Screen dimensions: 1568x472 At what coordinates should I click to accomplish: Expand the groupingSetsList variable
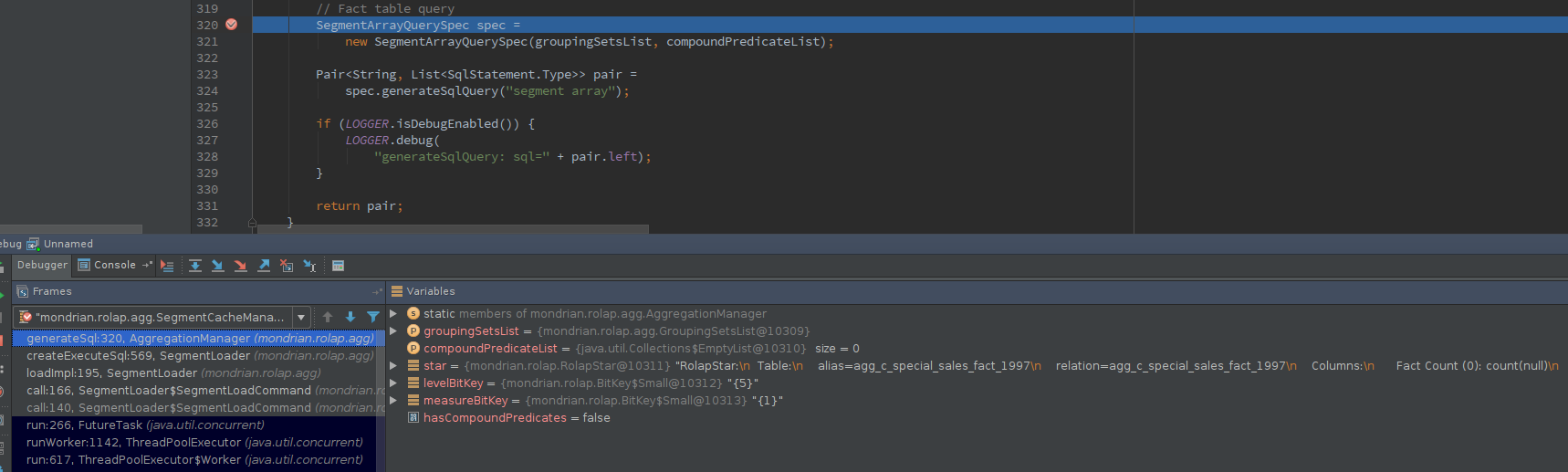pyautogui.click(x=393, y=330)
